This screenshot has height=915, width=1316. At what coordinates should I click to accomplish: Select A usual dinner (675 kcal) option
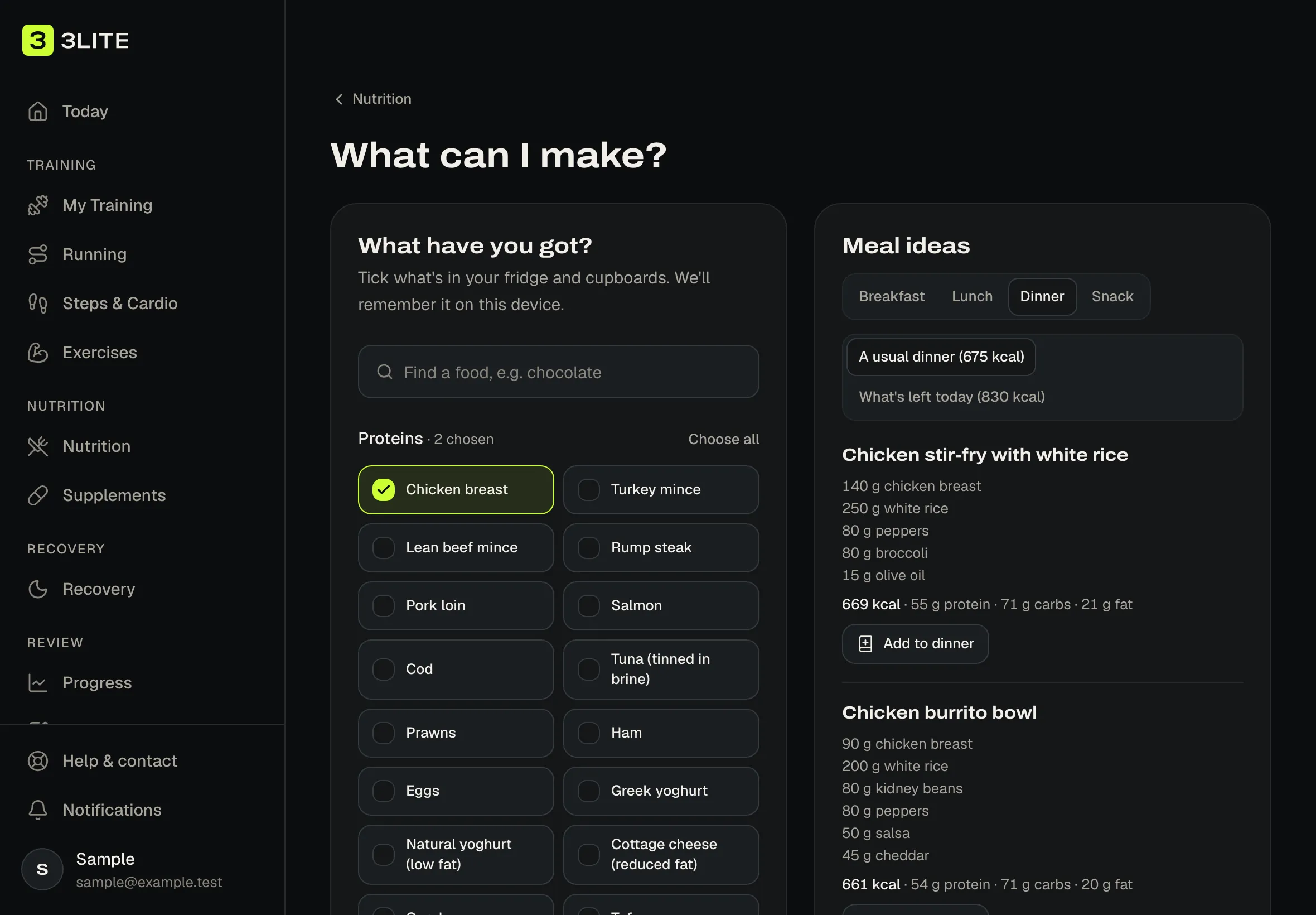pyautogui.click(x=941, y=357)
